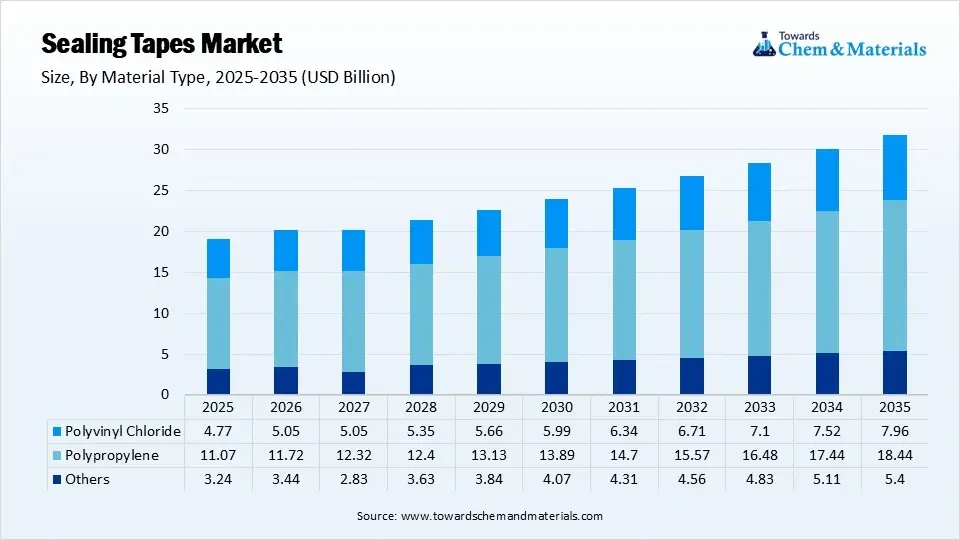This screenshot has height=540, width=960.
Task: Click the 2035 Polyvinyl Chloride bar segment
Action: (895, 168)
